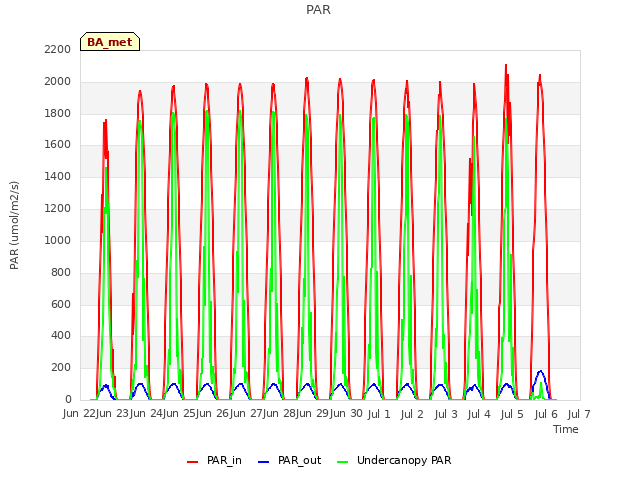Toggle the PAR_in legend entry

214,460
